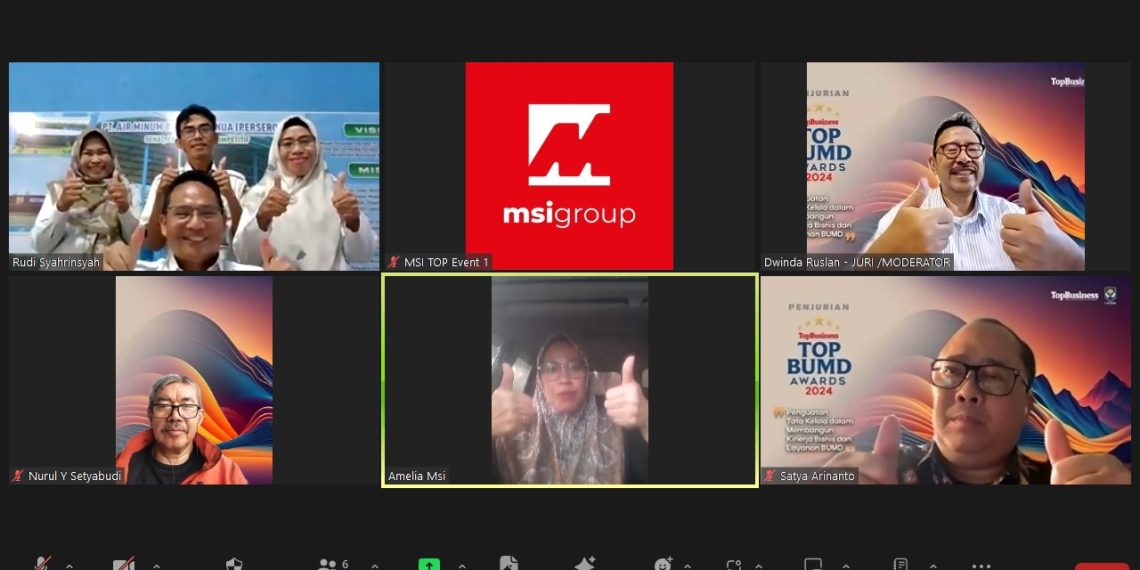Open the Apps icon in toolbar
This screenshot has width=1140, height=570.
point(734,565)
